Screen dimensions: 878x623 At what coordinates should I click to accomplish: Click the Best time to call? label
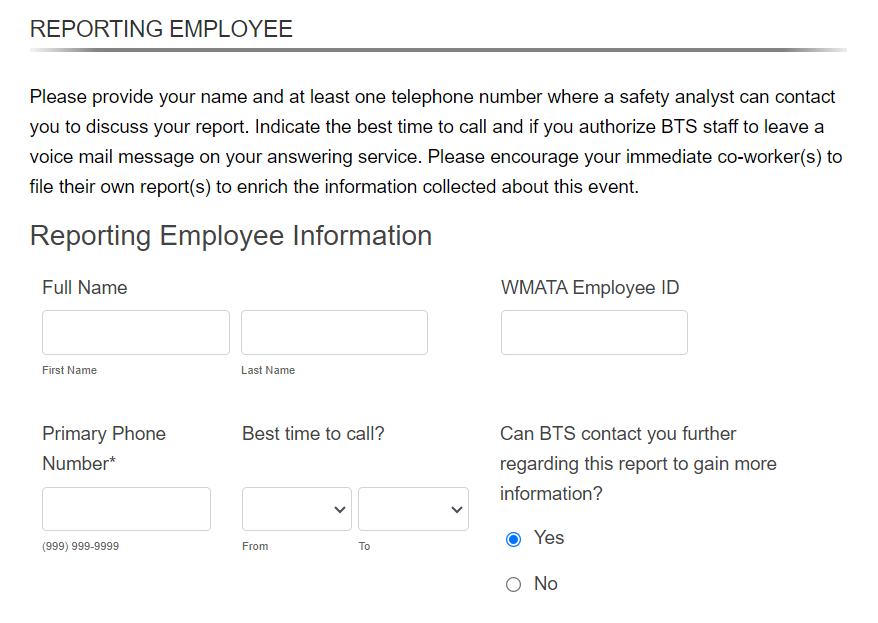(313, 433)
